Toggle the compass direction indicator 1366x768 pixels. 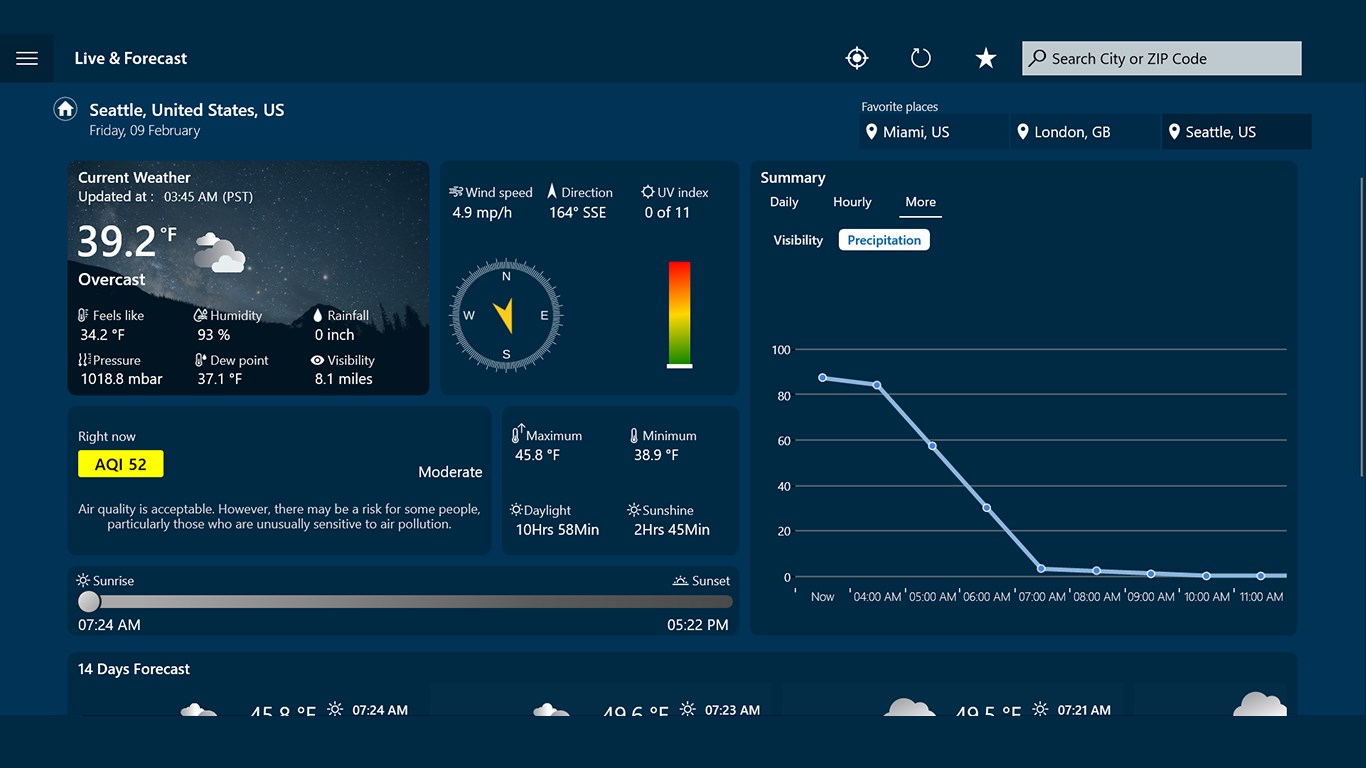(x=505, y=315)
